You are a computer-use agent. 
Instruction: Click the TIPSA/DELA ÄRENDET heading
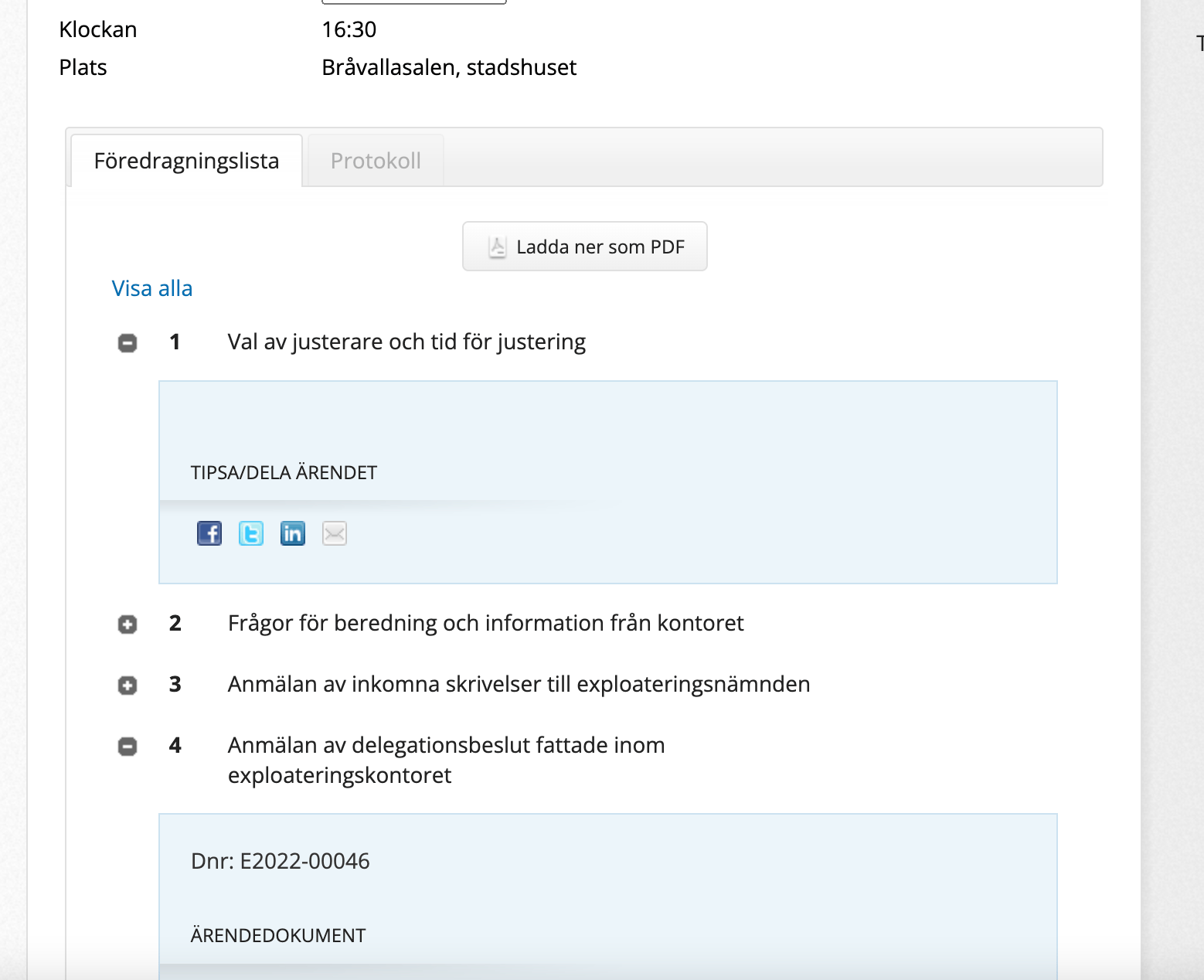pos(284,473)
